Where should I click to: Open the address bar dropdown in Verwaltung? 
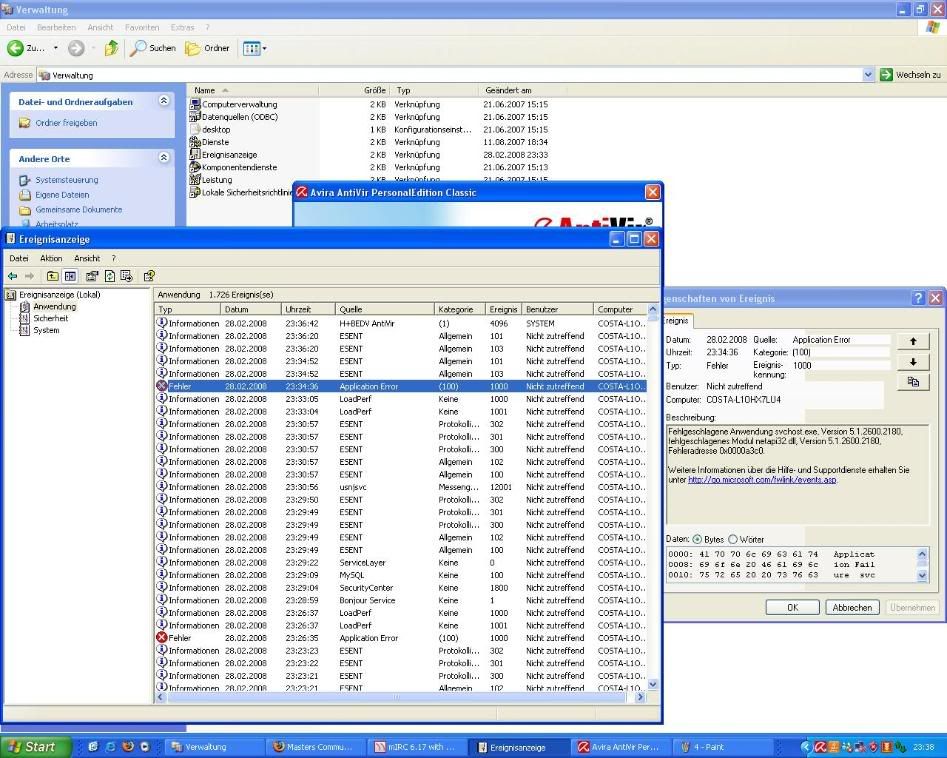tap(868, 75)
